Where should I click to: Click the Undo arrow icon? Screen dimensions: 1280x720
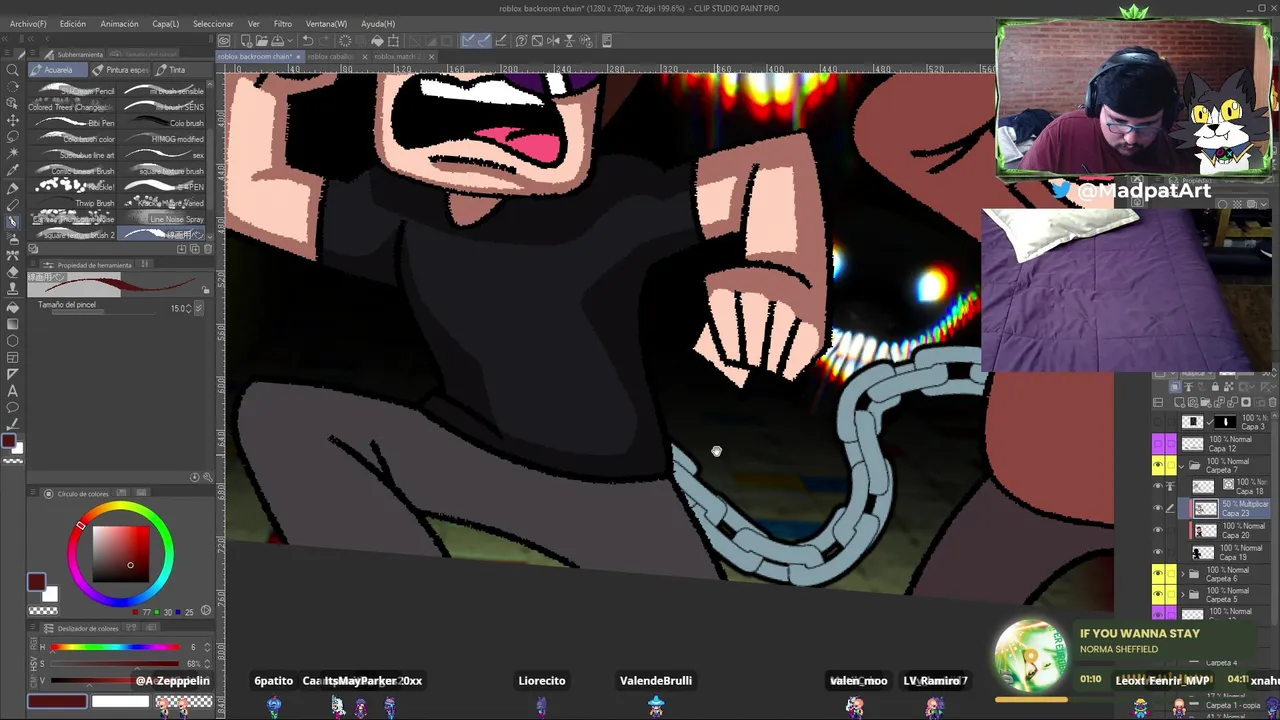point(308,40)
